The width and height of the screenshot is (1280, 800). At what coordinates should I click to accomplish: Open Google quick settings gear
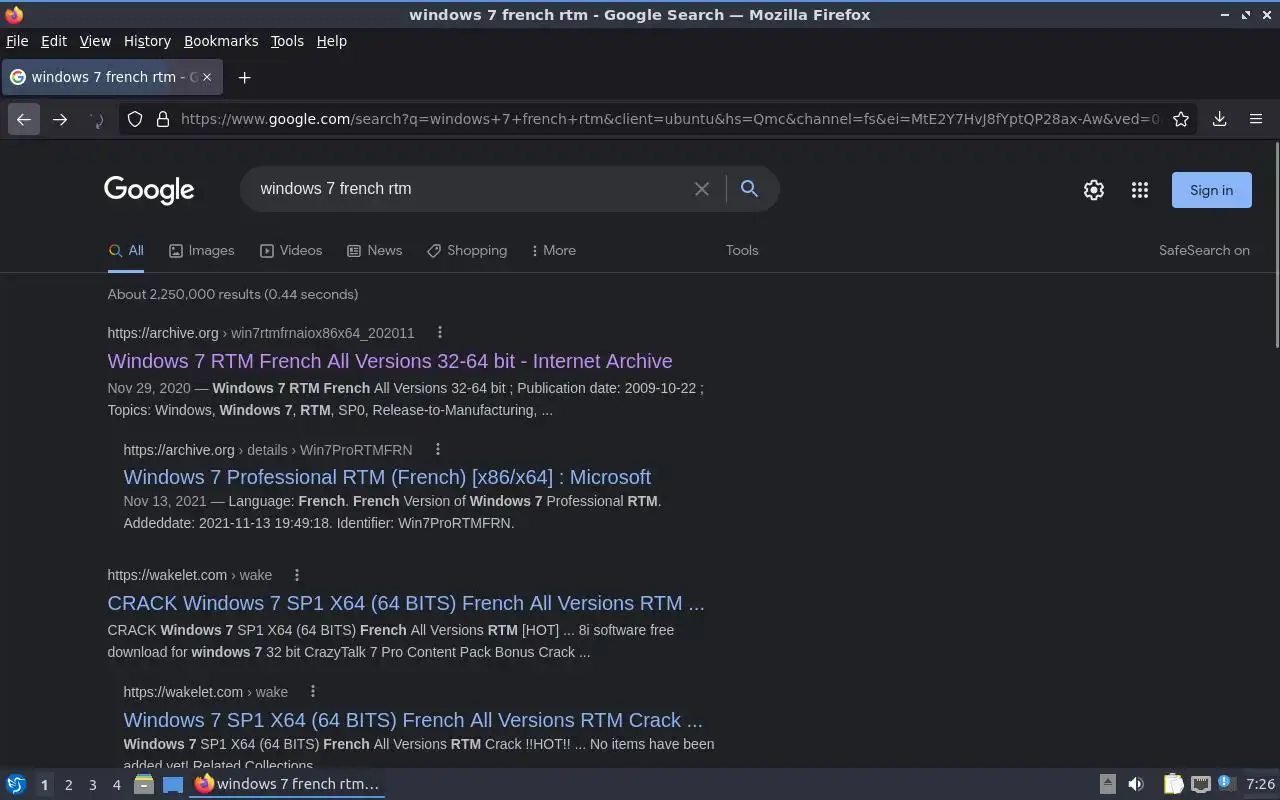tap(1094, 190)
